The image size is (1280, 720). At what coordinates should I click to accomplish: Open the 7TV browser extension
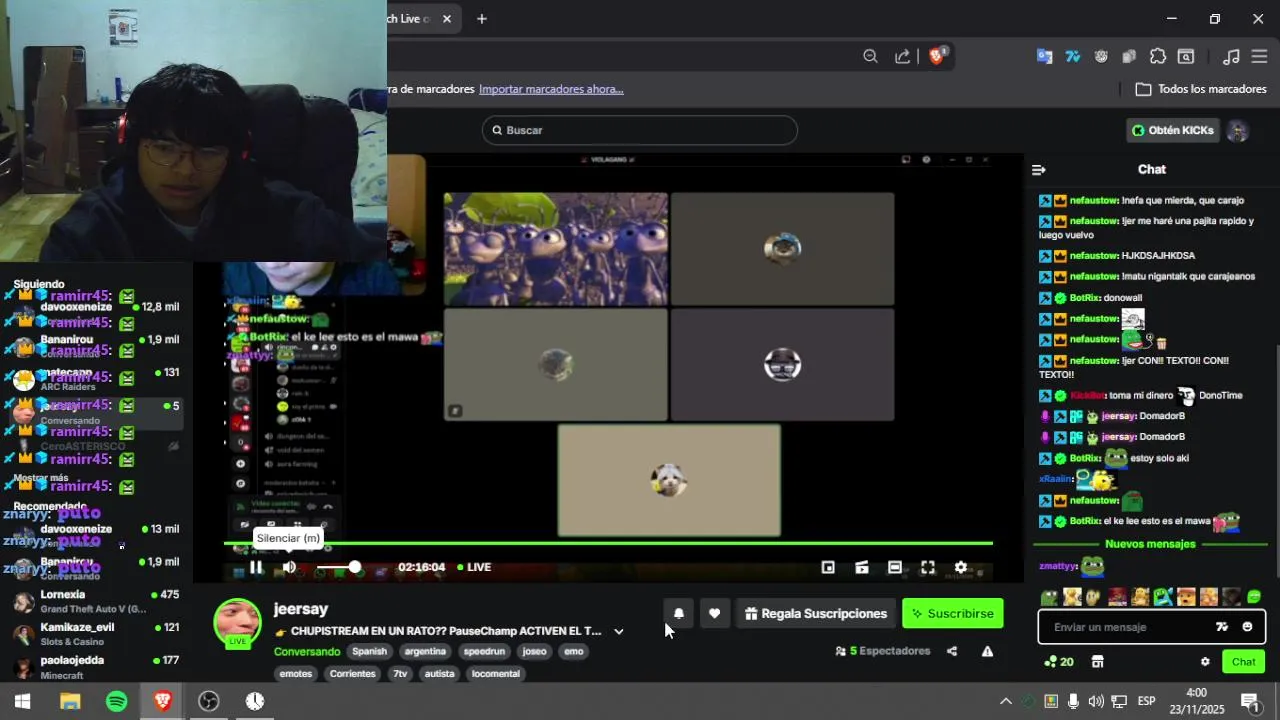(1073, 57)
